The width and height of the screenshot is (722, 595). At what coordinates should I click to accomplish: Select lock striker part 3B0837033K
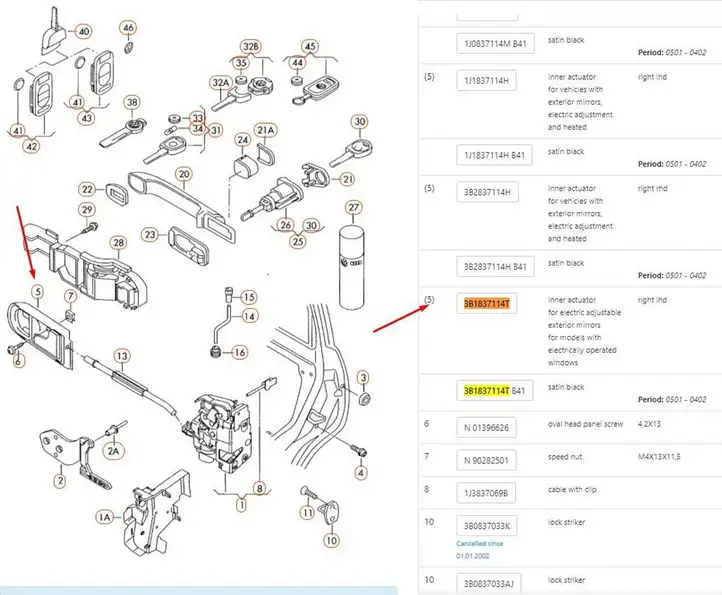pyautogui.click(x=487, y=526)
